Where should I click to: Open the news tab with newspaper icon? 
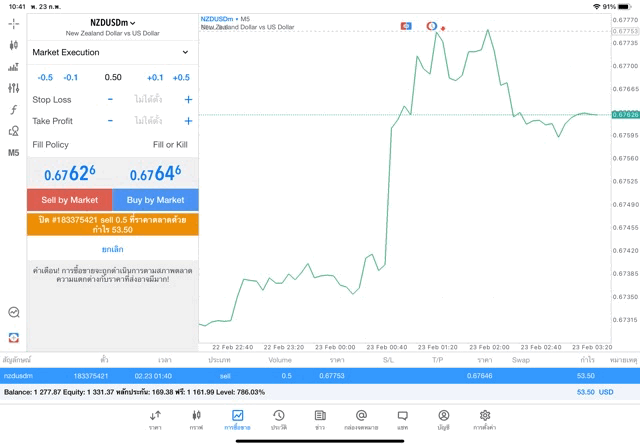[320, 420]
